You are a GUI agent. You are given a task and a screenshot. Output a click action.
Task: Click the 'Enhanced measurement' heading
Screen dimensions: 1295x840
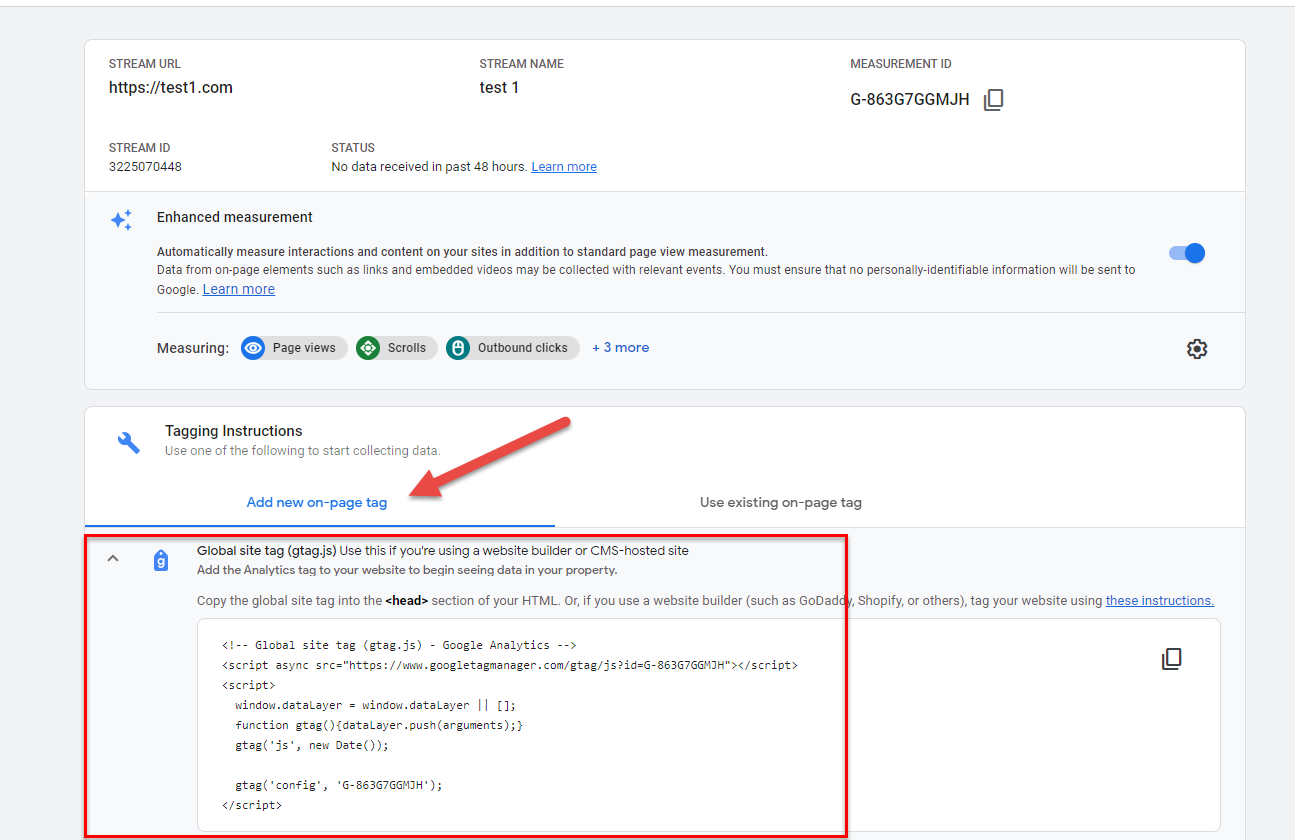pyautogui.click(x=235, y=217)
